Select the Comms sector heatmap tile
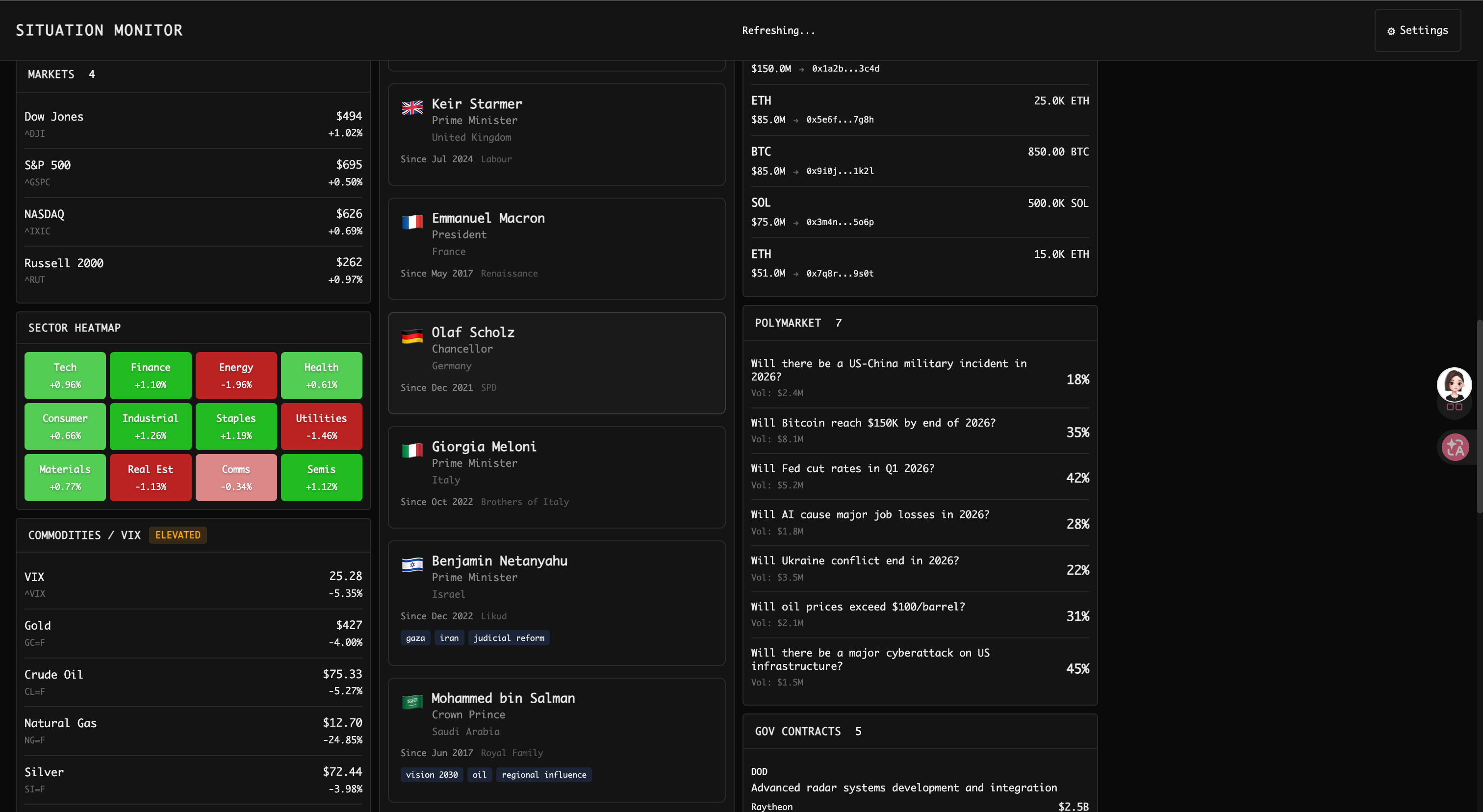The image size is (1483, 812). 236,477
